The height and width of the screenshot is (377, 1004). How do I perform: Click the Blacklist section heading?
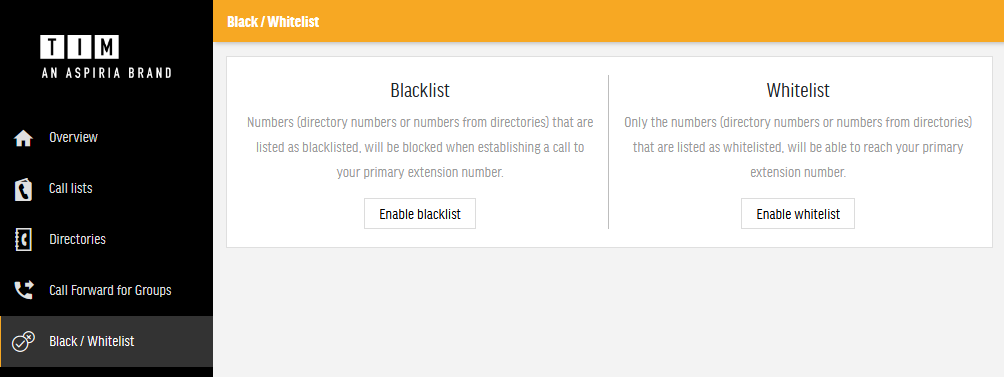[420, 90]
